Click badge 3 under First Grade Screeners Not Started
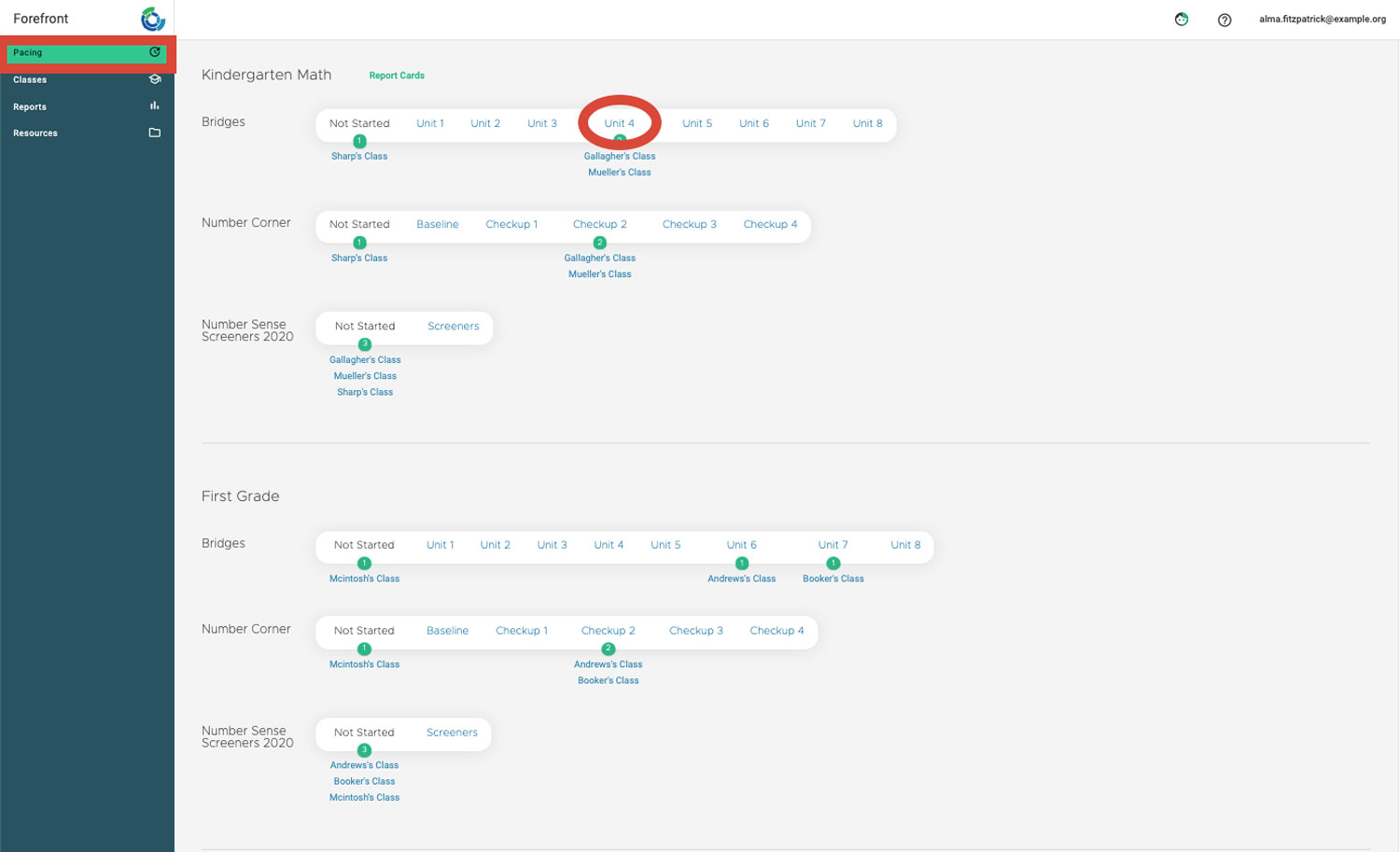 pos(364,750)
